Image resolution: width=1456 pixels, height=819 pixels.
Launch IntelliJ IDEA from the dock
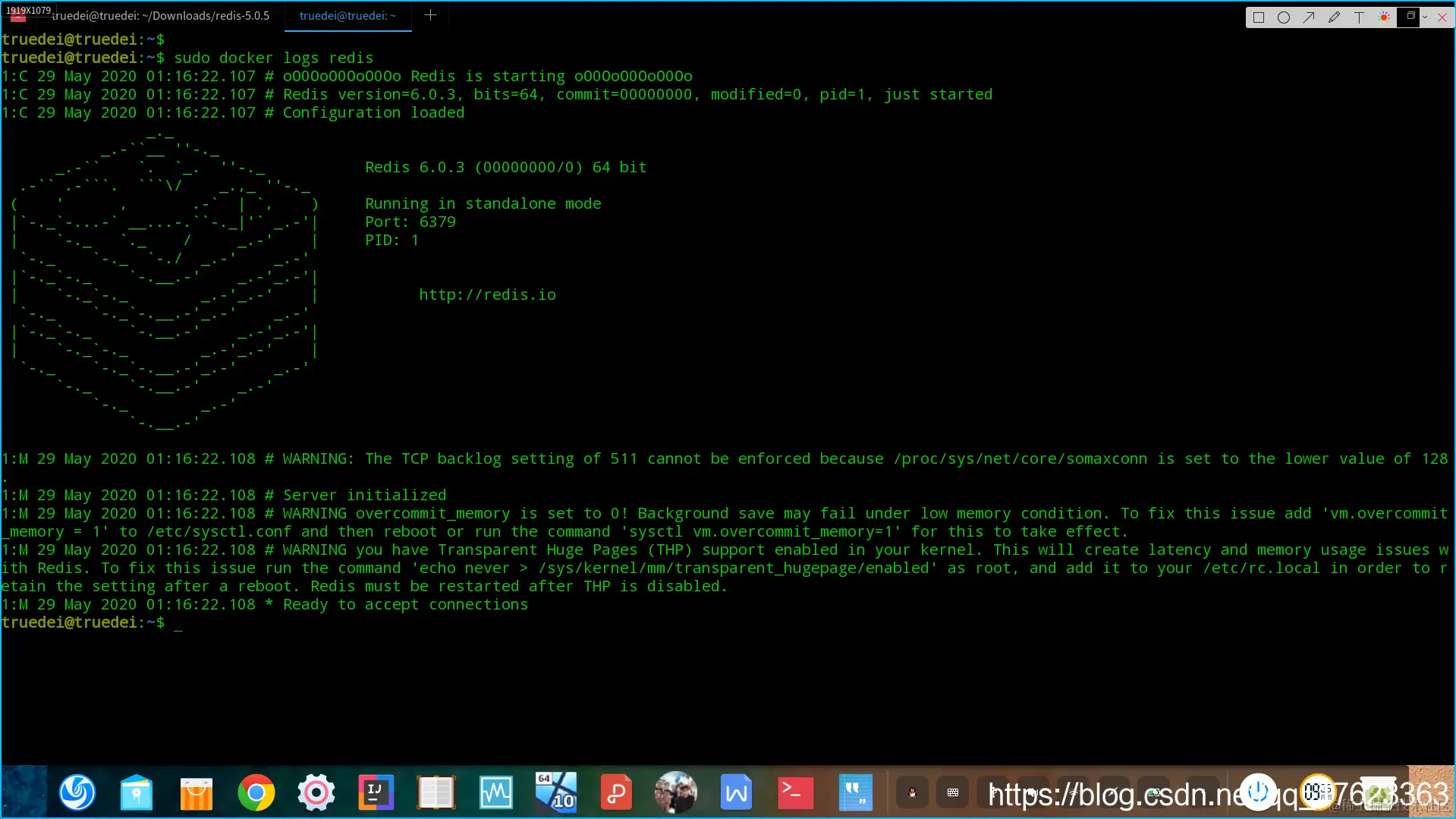tap(376, 792)
